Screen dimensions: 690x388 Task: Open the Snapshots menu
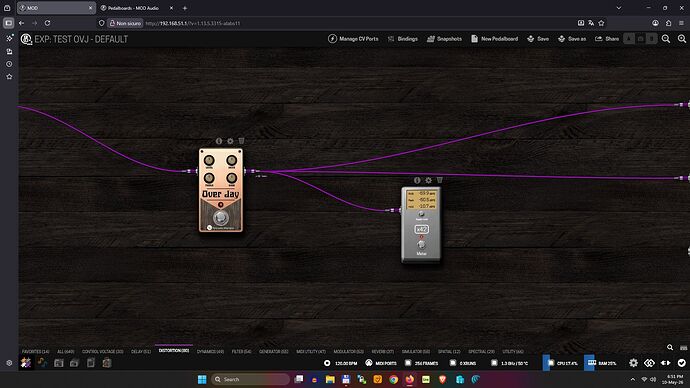tap(444, 39)
